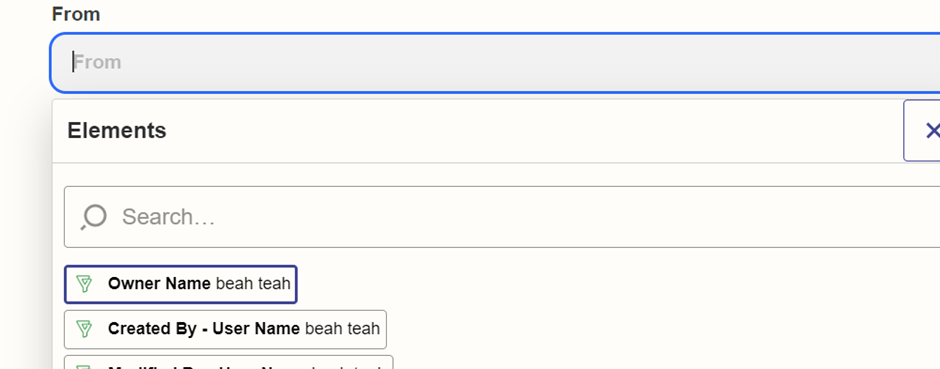940x369 pixels.
Task: Click the magnifier icon in the search box
Action: pos(94,217)
